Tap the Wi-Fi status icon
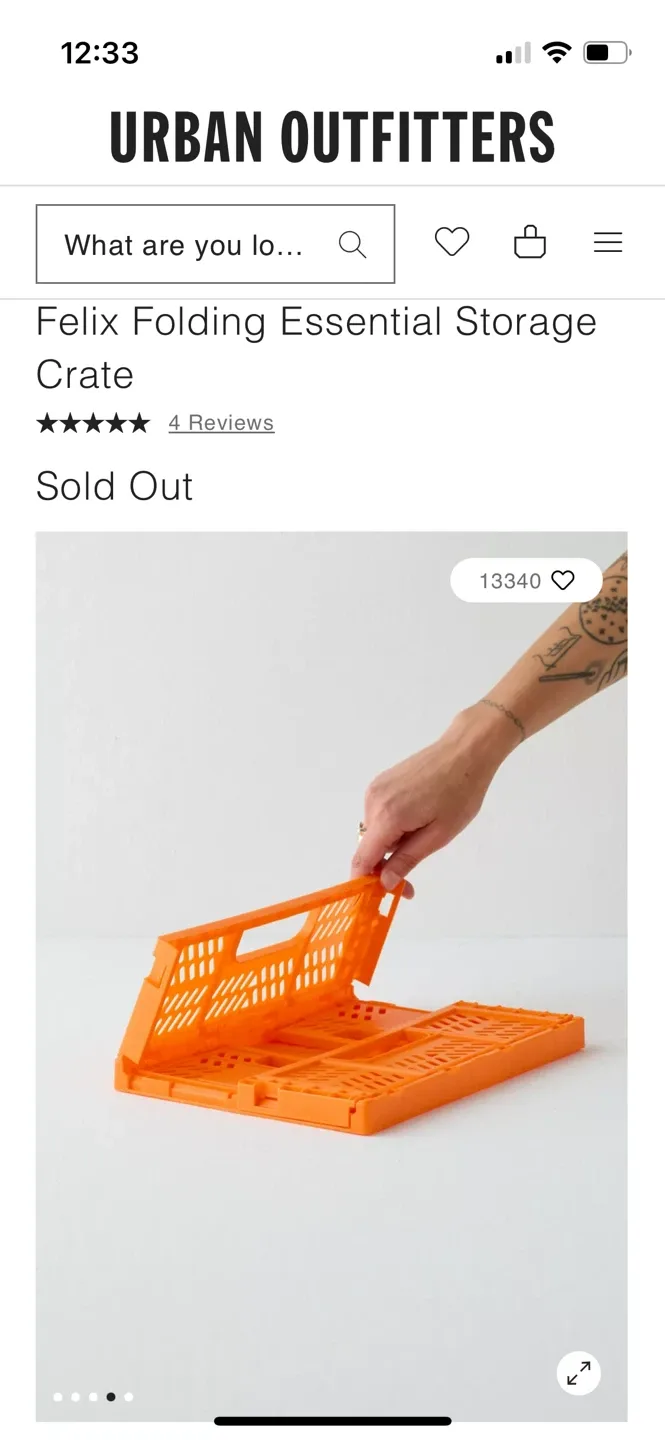Screen dimensions: 665x1440 click(556, 53)
